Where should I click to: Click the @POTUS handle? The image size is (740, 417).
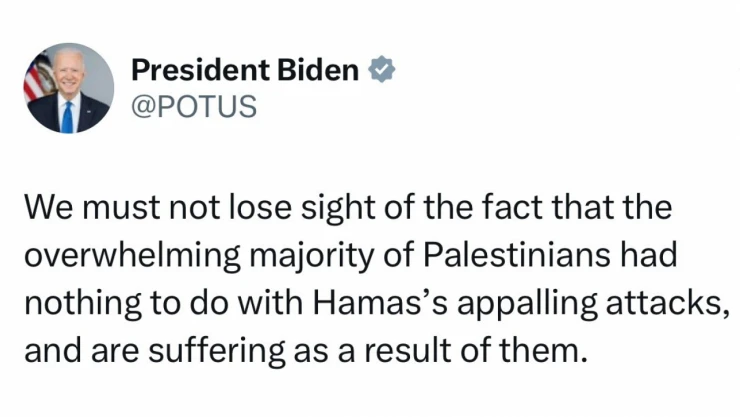click(x=194, y=106)
